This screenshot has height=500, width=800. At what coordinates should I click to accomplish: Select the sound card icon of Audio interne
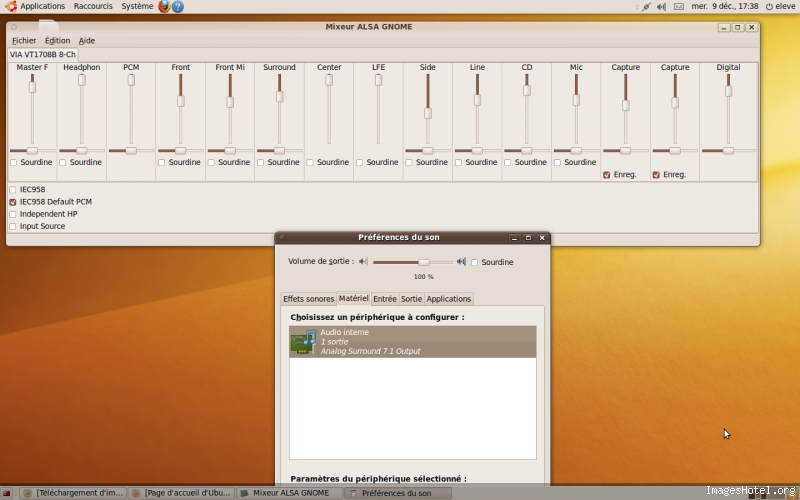[304, 341]
